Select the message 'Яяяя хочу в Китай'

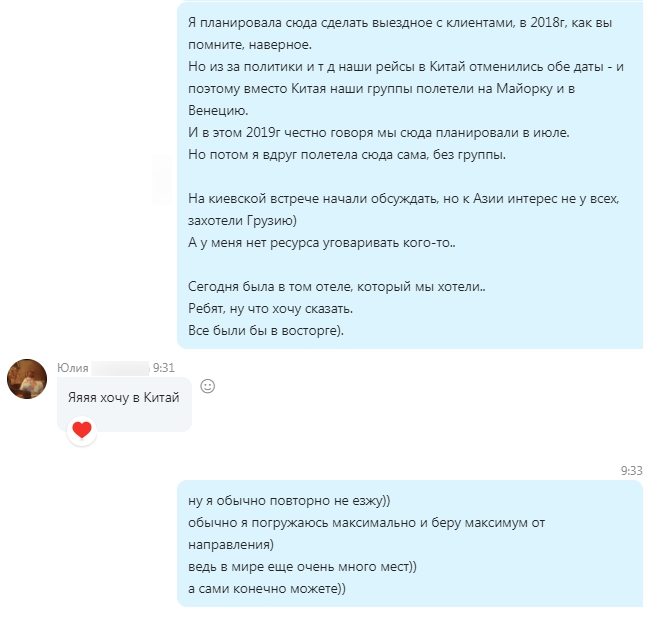[x=124, y=398]
